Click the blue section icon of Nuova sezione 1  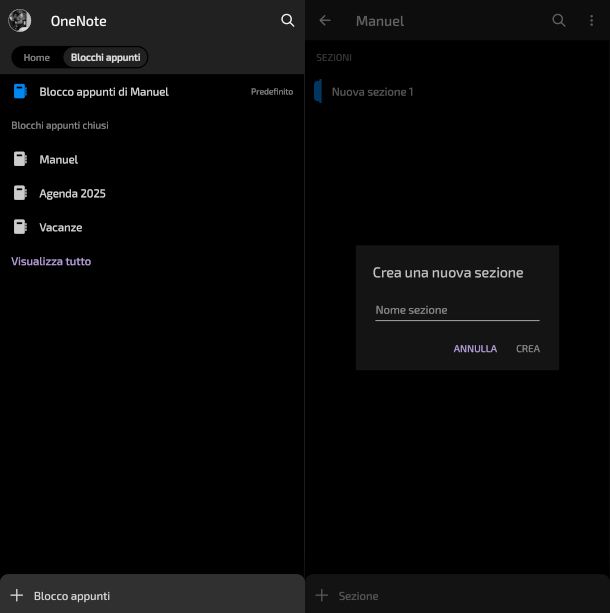click(x=318, y=91)
